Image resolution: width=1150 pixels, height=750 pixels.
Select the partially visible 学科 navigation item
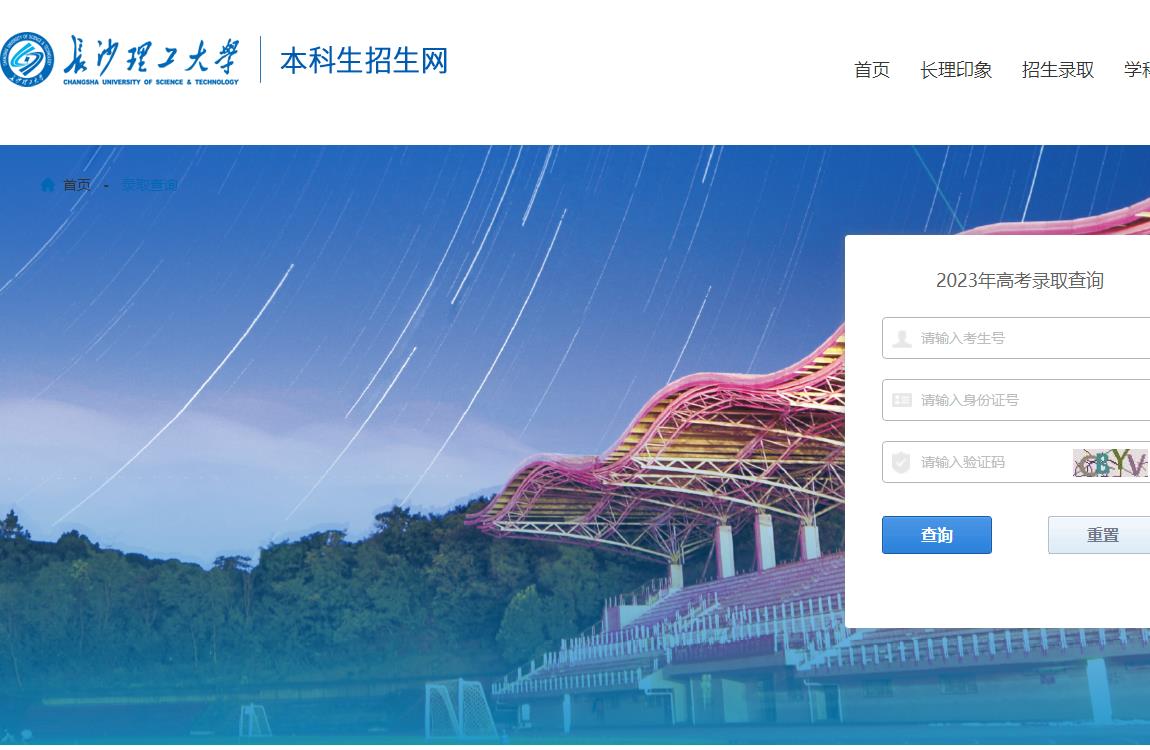point(1137,70)
